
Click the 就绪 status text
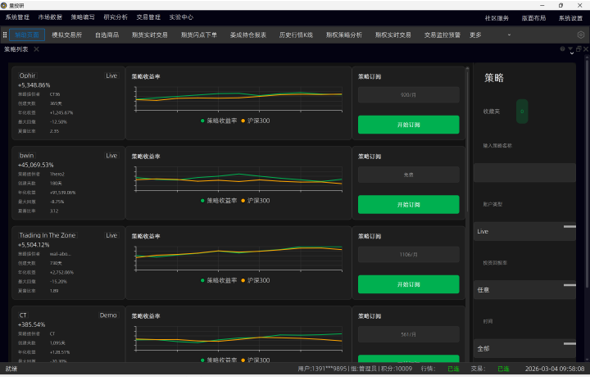(11, 369)
